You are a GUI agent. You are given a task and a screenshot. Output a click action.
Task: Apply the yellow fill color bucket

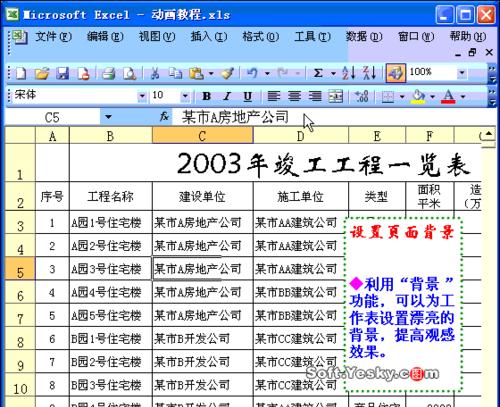pyautogui.click(x=418, y=96)
